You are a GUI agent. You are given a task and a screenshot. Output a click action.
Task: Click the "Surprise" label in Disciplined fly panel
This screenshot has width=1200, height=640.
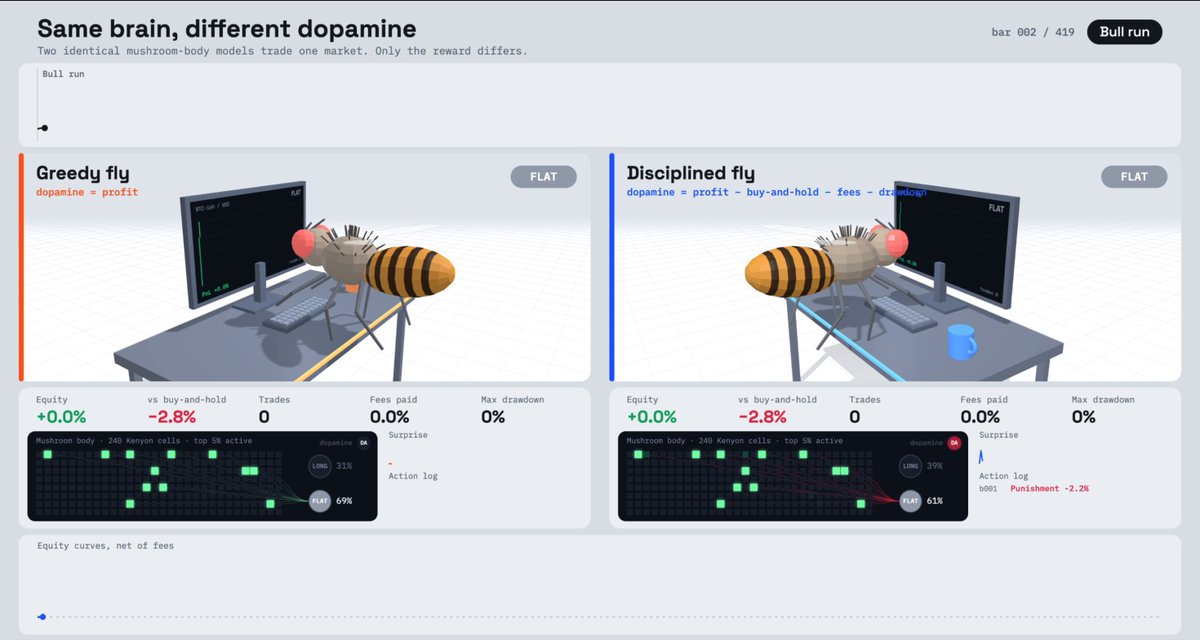point(999,435)
